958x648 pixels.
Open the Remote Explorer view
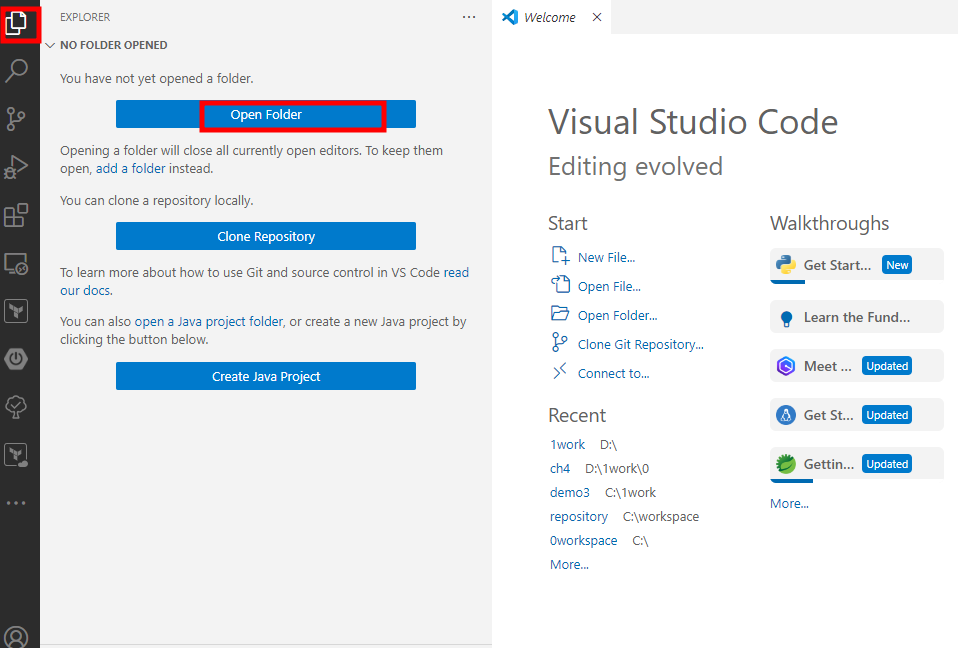click(17, 264)
